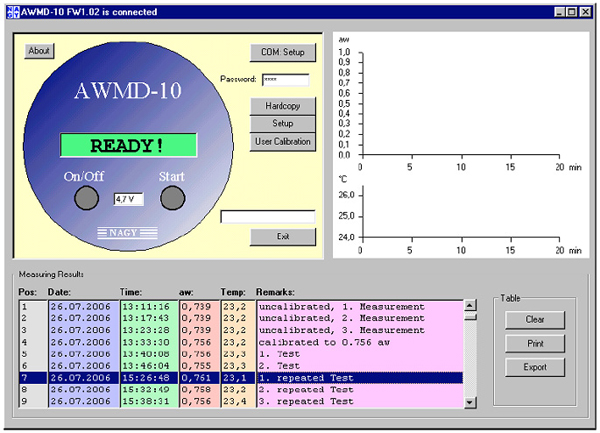Click time cell 13:17:43
Screen dimensions: 600x433
point(146,318)
